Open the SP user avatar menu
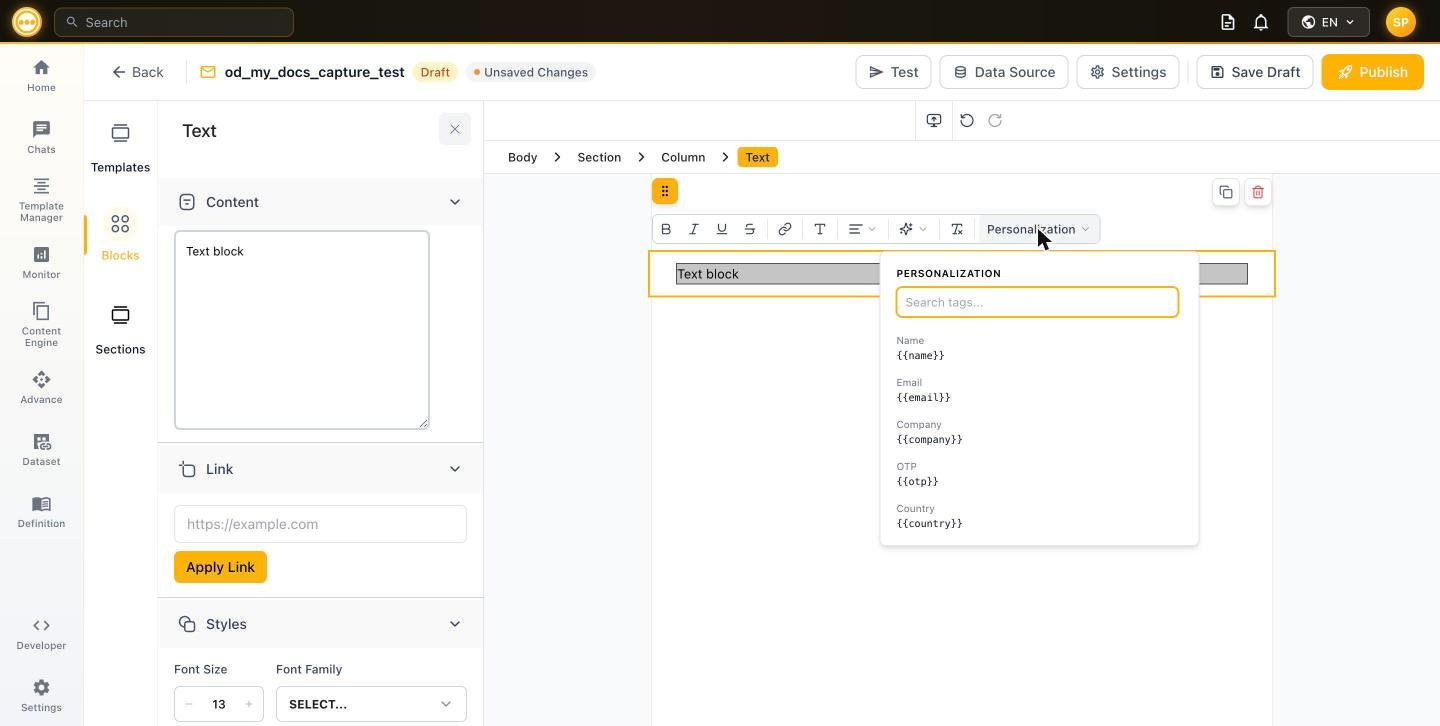 [1401, 22]
